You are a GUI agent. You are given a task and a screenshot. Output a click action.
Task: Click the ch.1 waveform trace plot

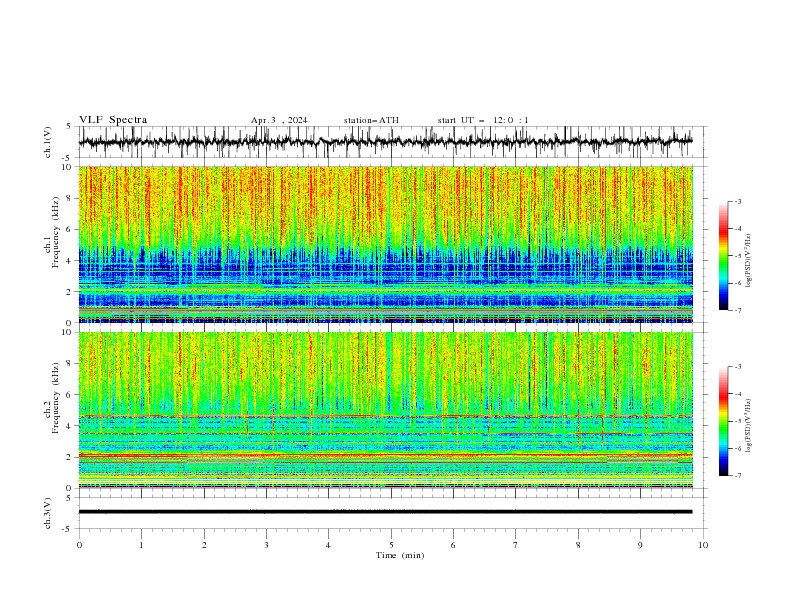click(385, 142)
